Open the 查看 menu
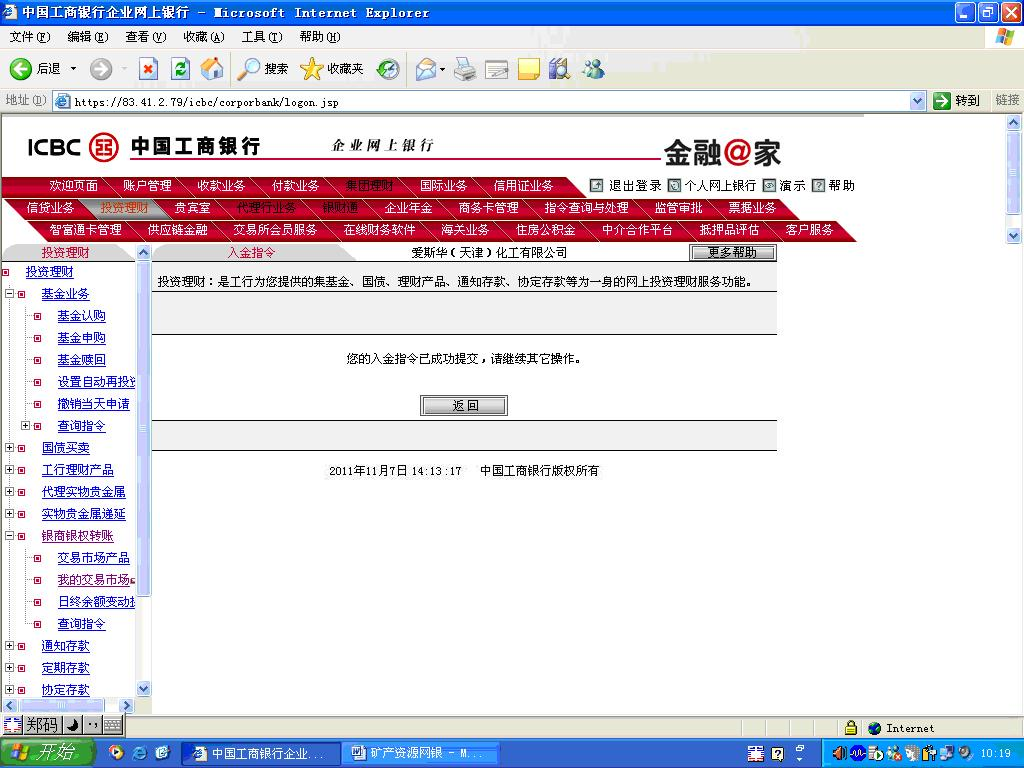This screenshot has width=1024, height=768. 146,37
